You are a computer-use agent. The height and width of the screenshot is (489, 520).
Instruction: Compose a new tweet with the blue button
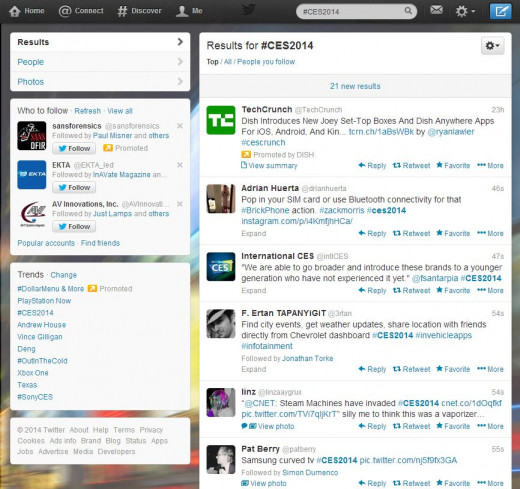click(x=500, y=11)
